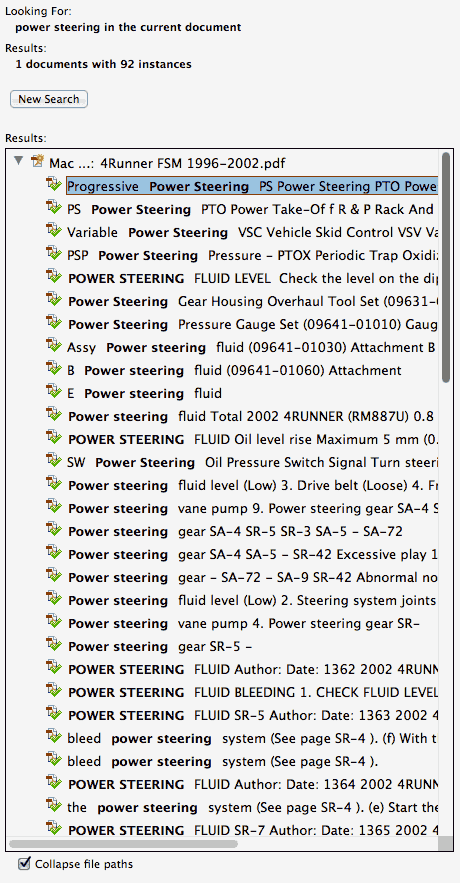The height and width of the screenshot is (883, 460).
Task: Uncheck Collapse file paths checkbox
Action: click(x=24, y=863)
